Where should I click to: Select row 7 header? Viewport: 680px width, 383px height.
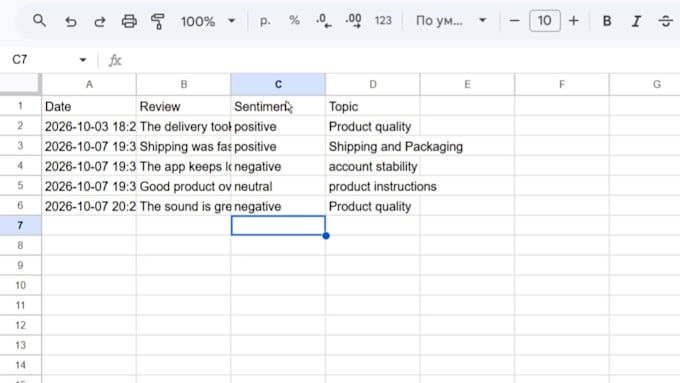[20, 226]
